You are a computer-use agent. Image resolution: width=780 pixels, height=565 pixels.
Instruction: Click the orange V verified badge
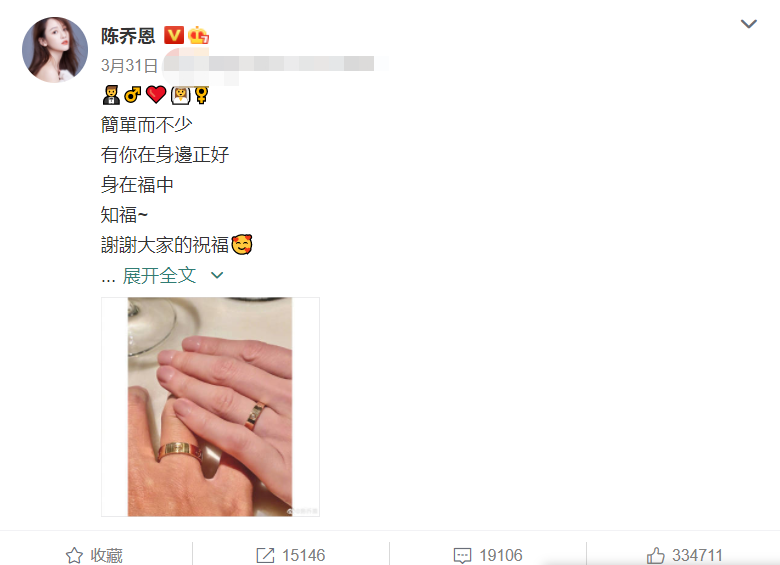click(174, 35)
